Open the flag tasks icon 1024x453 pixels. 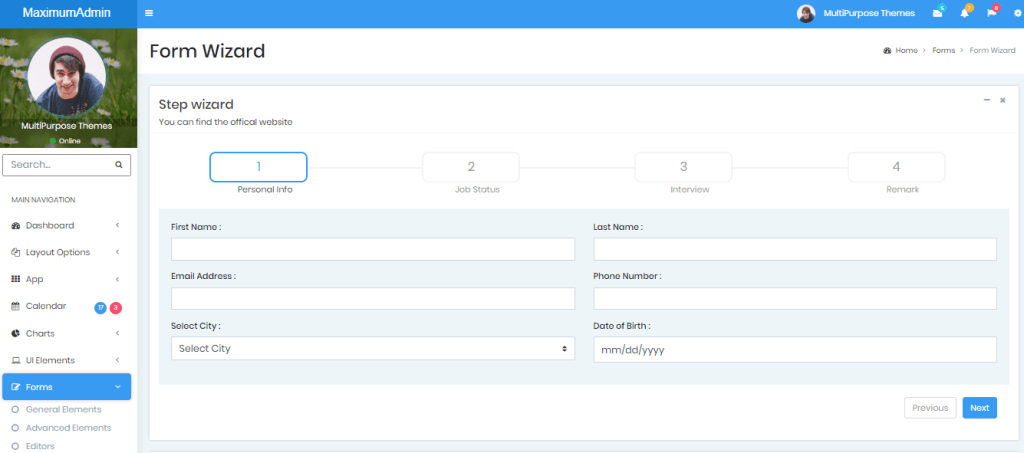(991, 13)
